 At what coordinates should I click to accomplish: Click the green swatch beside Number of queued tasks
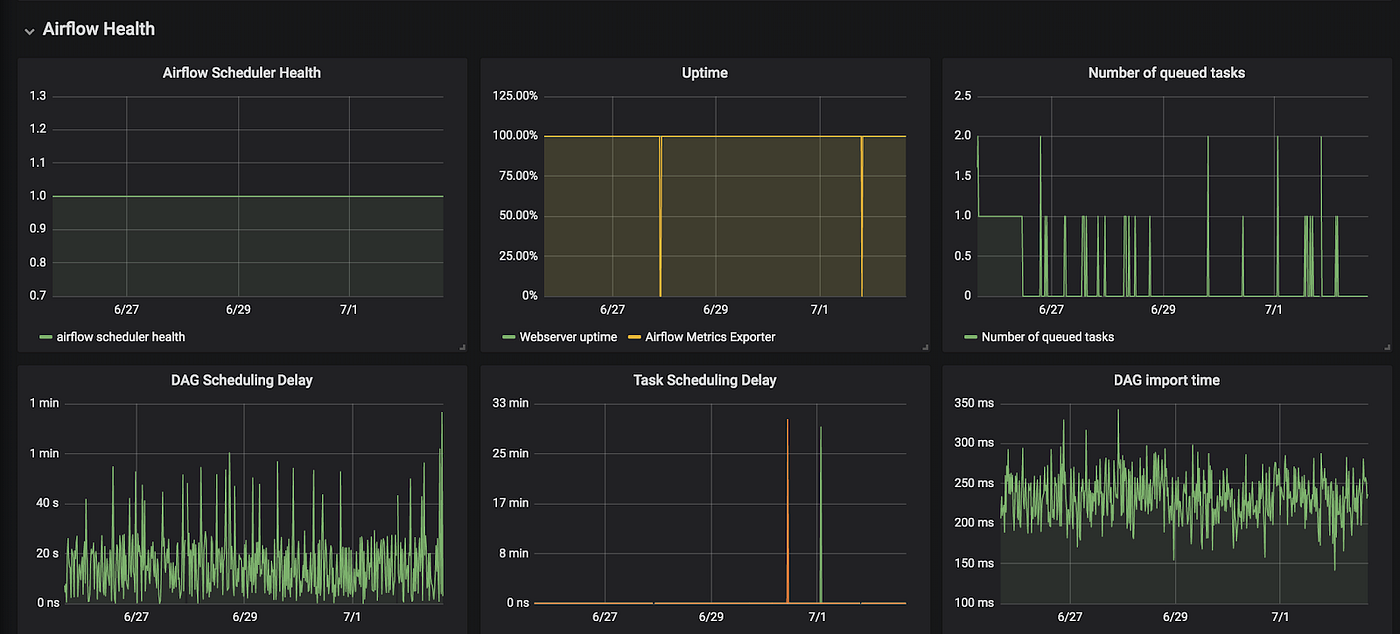coord(971,337)
